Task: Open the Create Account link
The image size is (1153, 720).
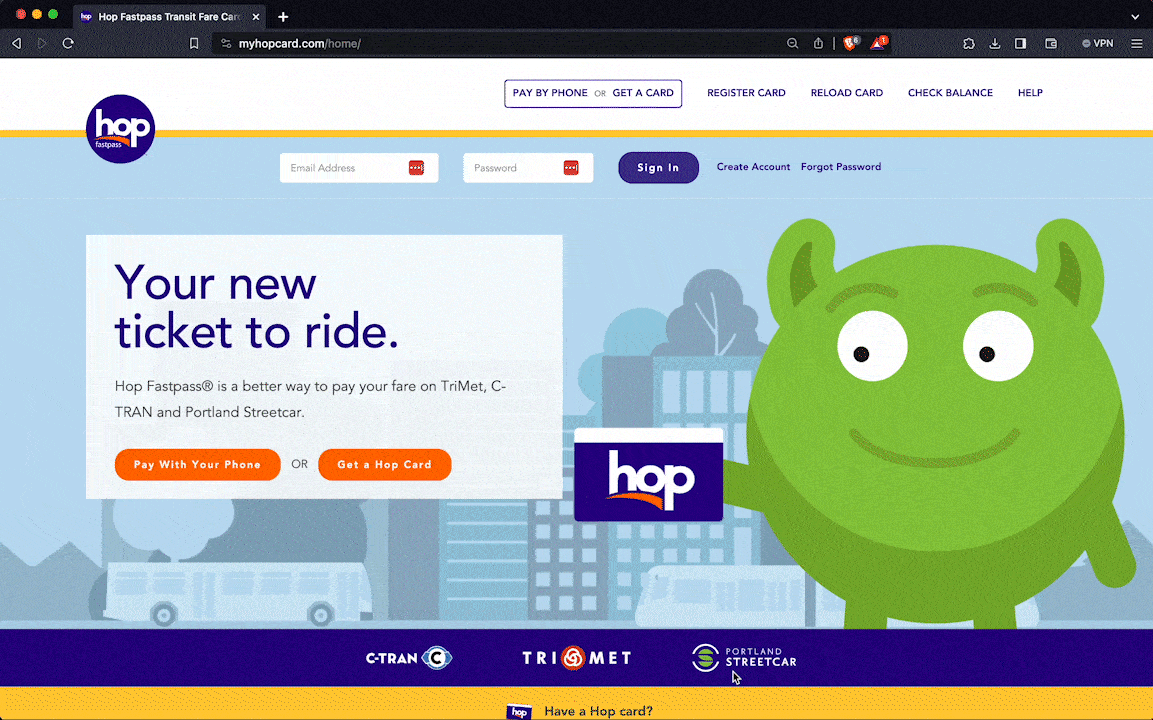Action: coord(753,167)
